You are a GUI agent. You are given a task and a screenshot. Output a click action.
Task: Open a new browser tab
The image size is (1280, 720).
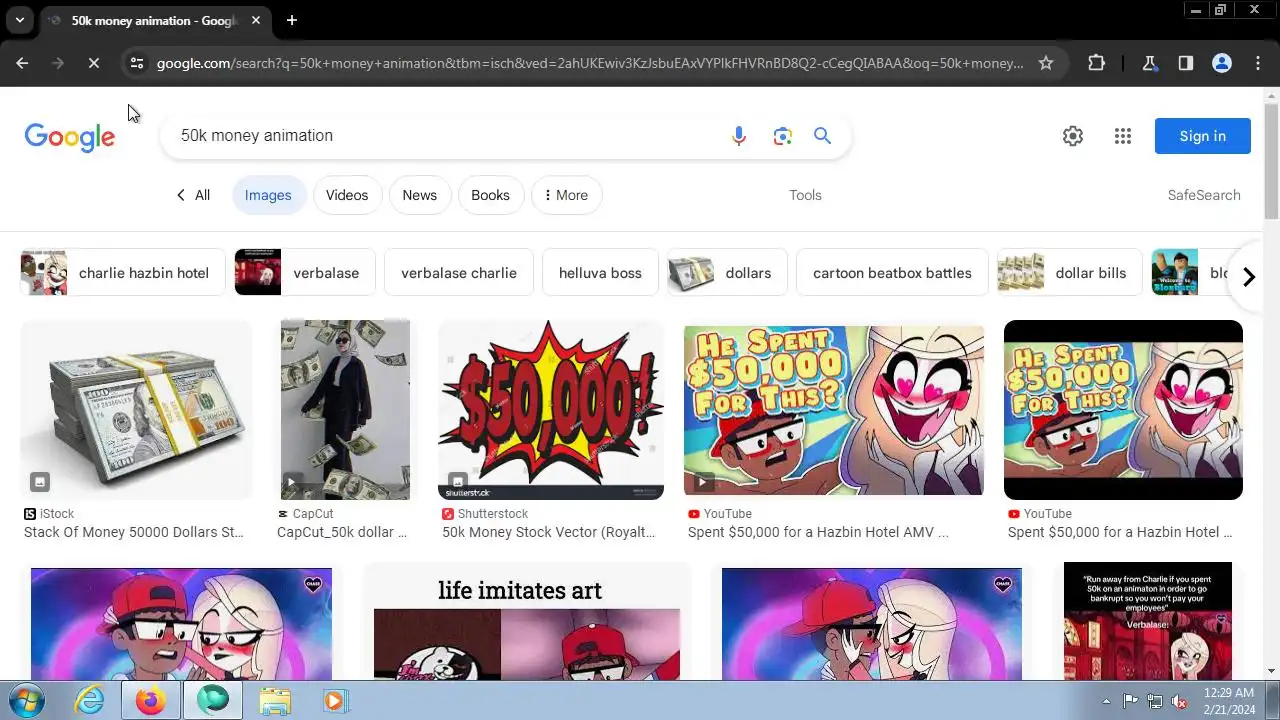(291, 20)
